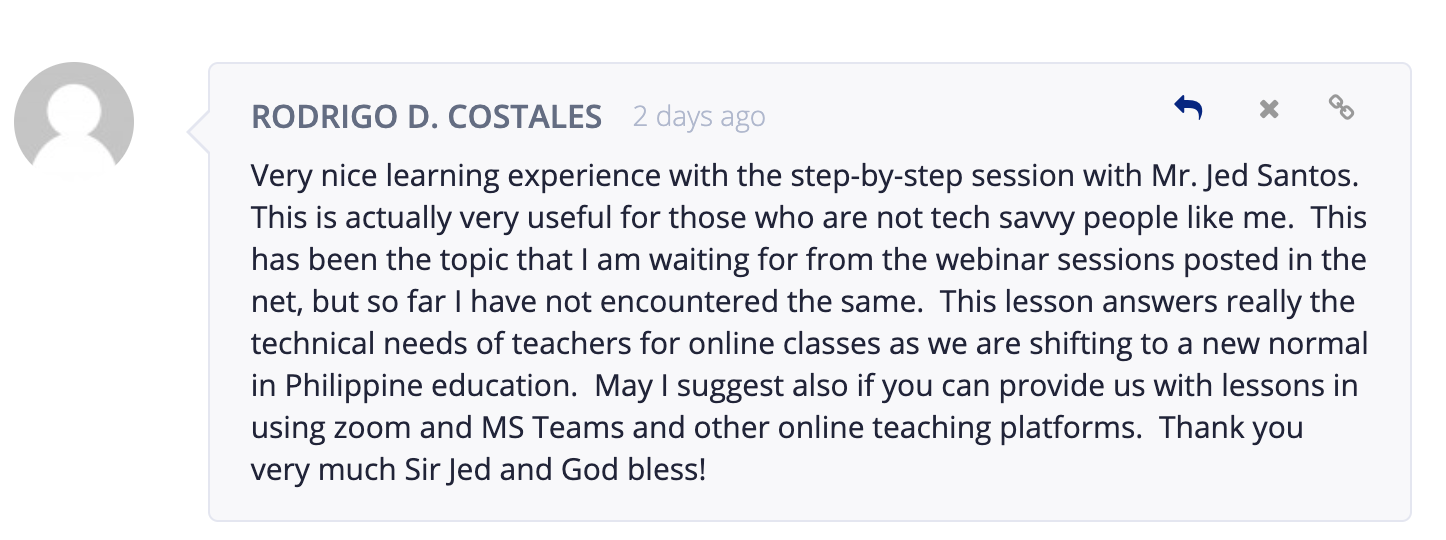Copy the comment permalink via the chain icon
Viewport: 1446px width, 540px height.
(x=1341, y=107)
